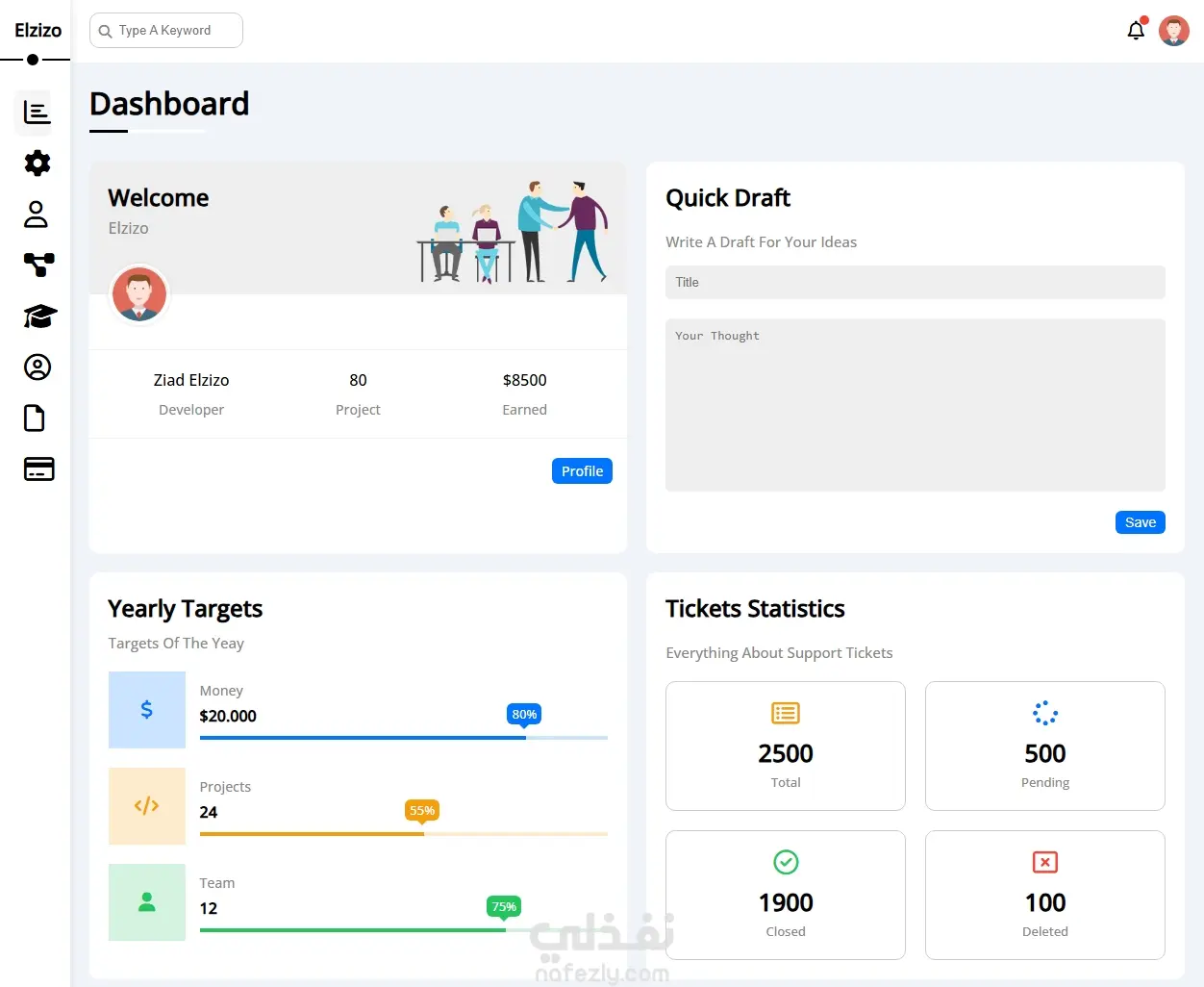The image size is (1204, 987).
Task: Click the Team user icon tile
Action: (147, 902)
